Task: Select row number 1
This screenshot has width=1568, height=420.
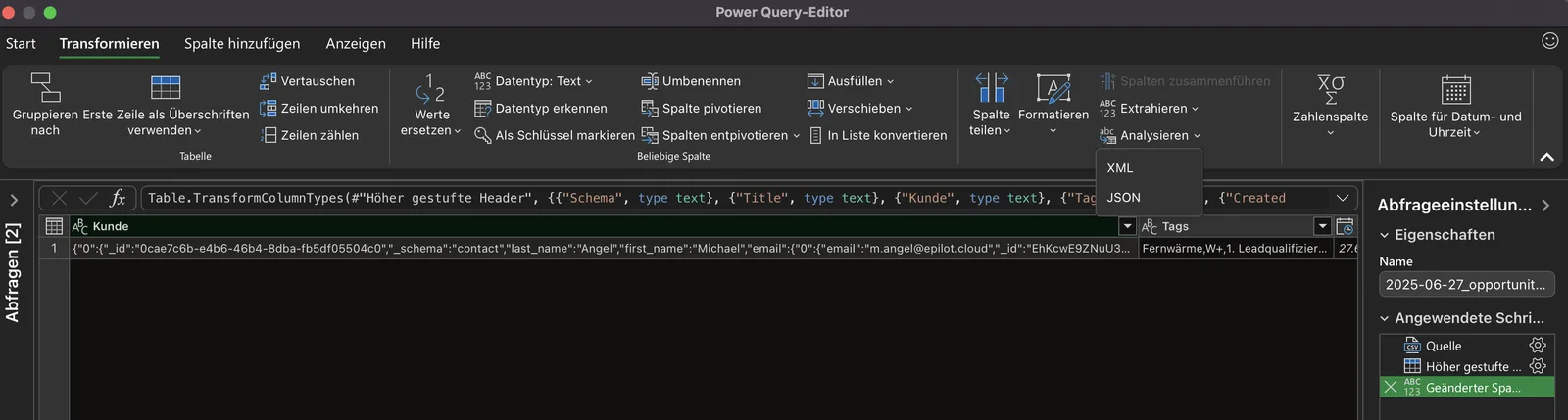Action: (54, 249)
